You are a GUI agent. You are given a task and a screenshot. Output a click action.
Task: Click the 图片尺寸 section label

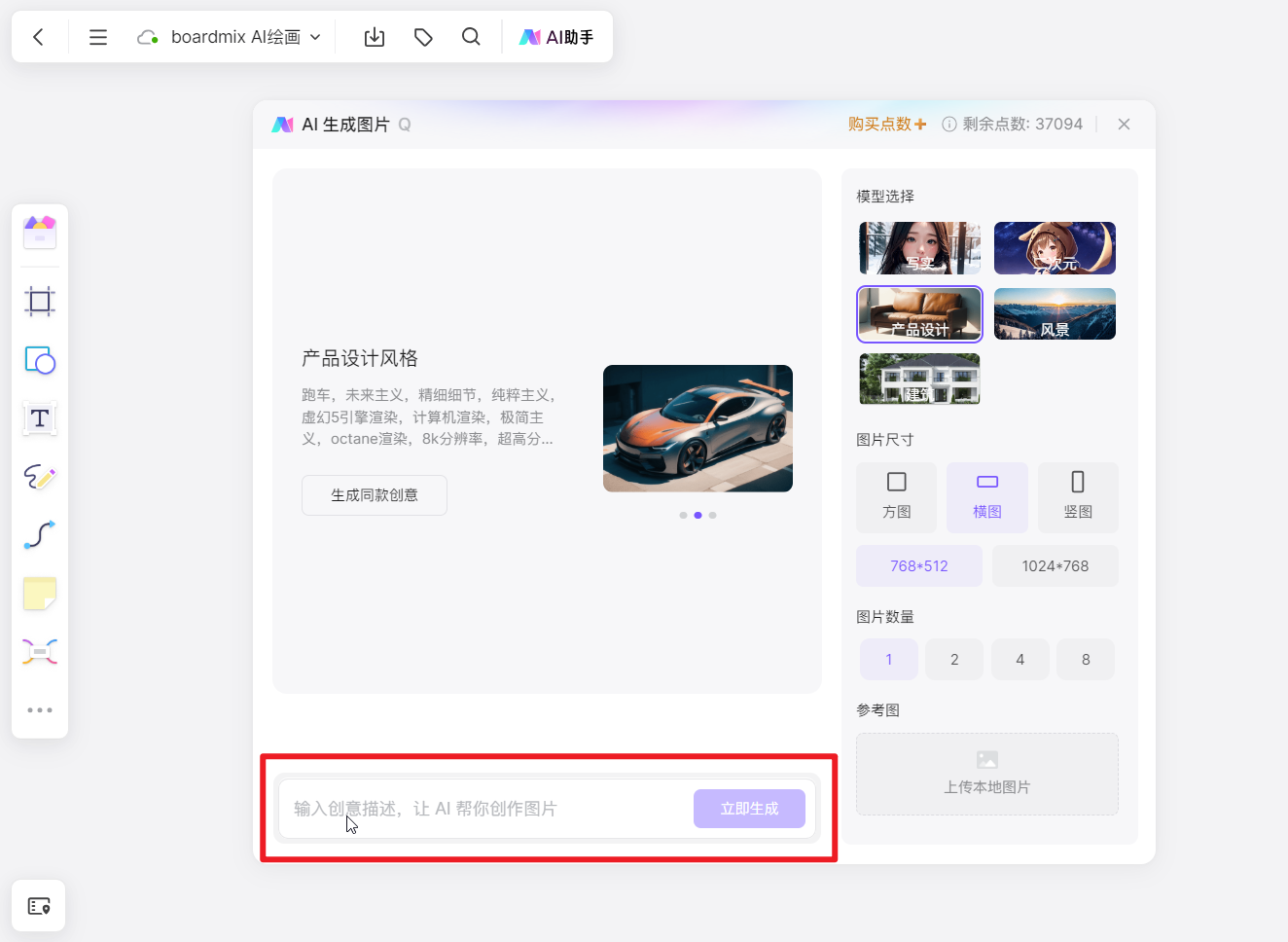tap(885, 440)
